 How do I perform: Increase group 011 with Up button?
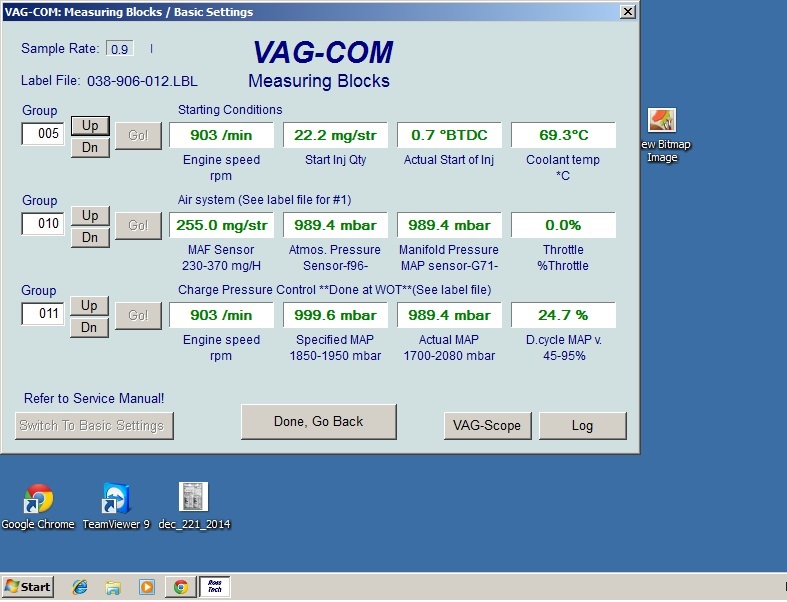[89, 305]
